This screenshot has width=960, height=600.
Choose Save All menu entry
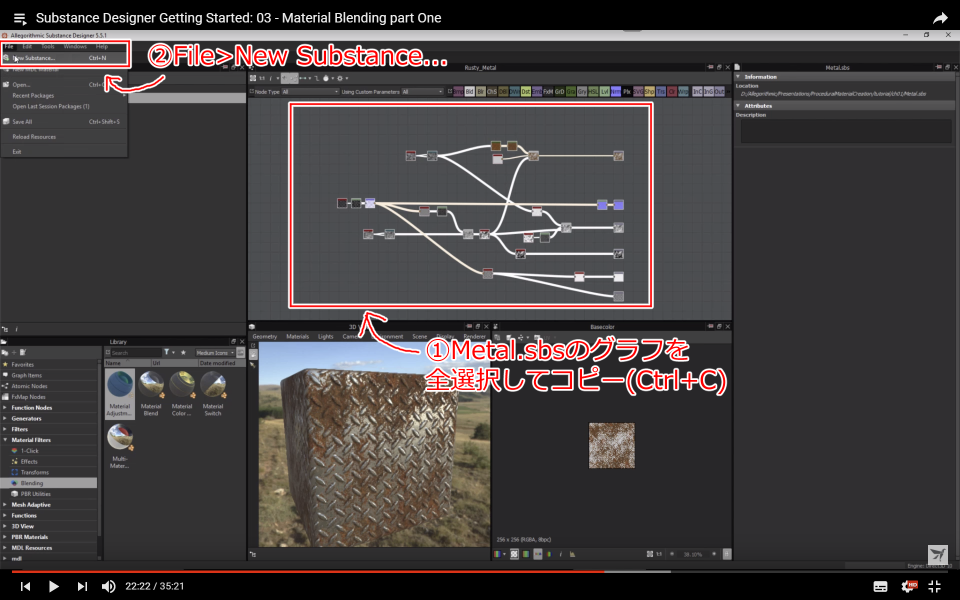coord(64,122)
